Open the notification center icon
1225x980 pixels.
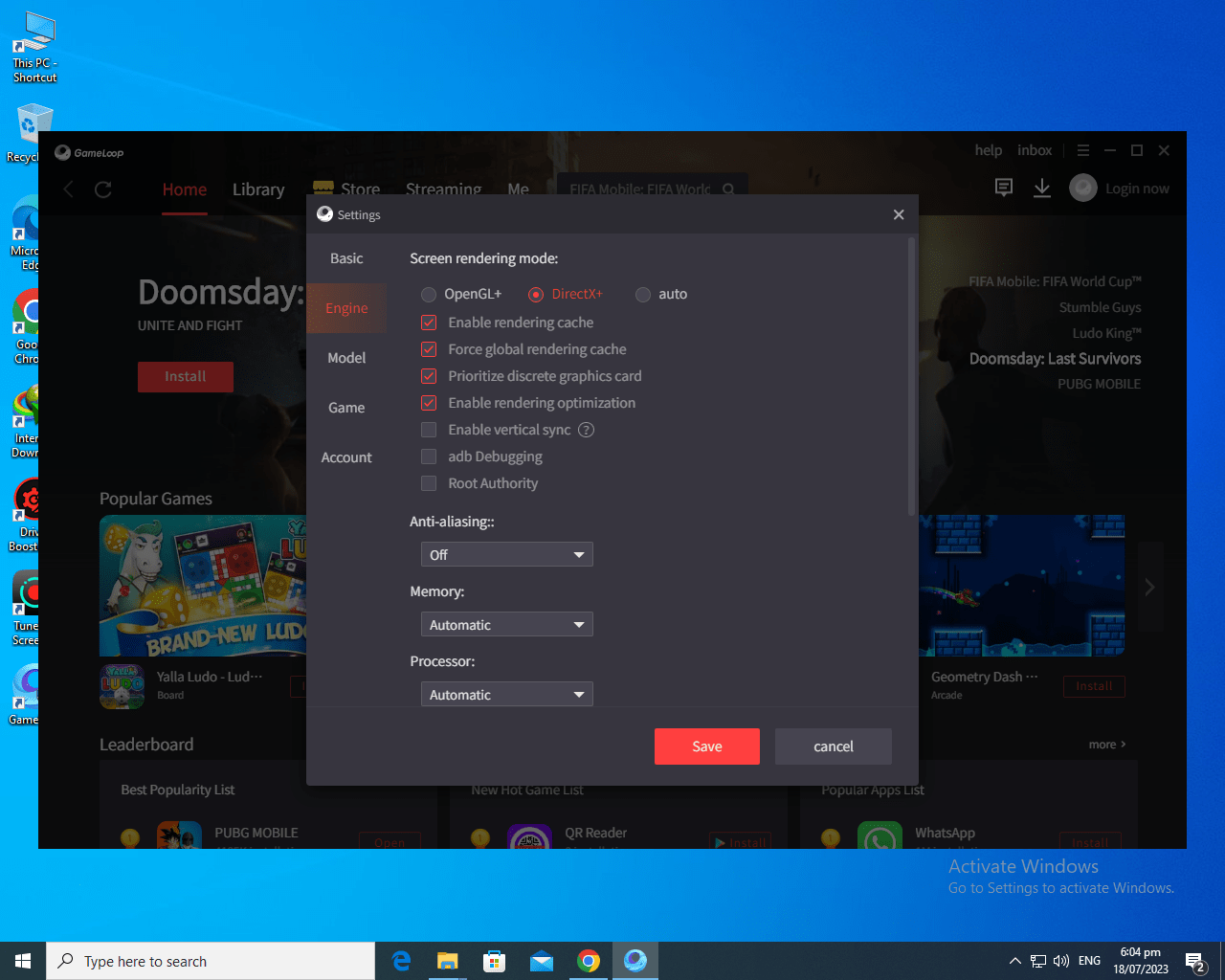[1195, 962]
